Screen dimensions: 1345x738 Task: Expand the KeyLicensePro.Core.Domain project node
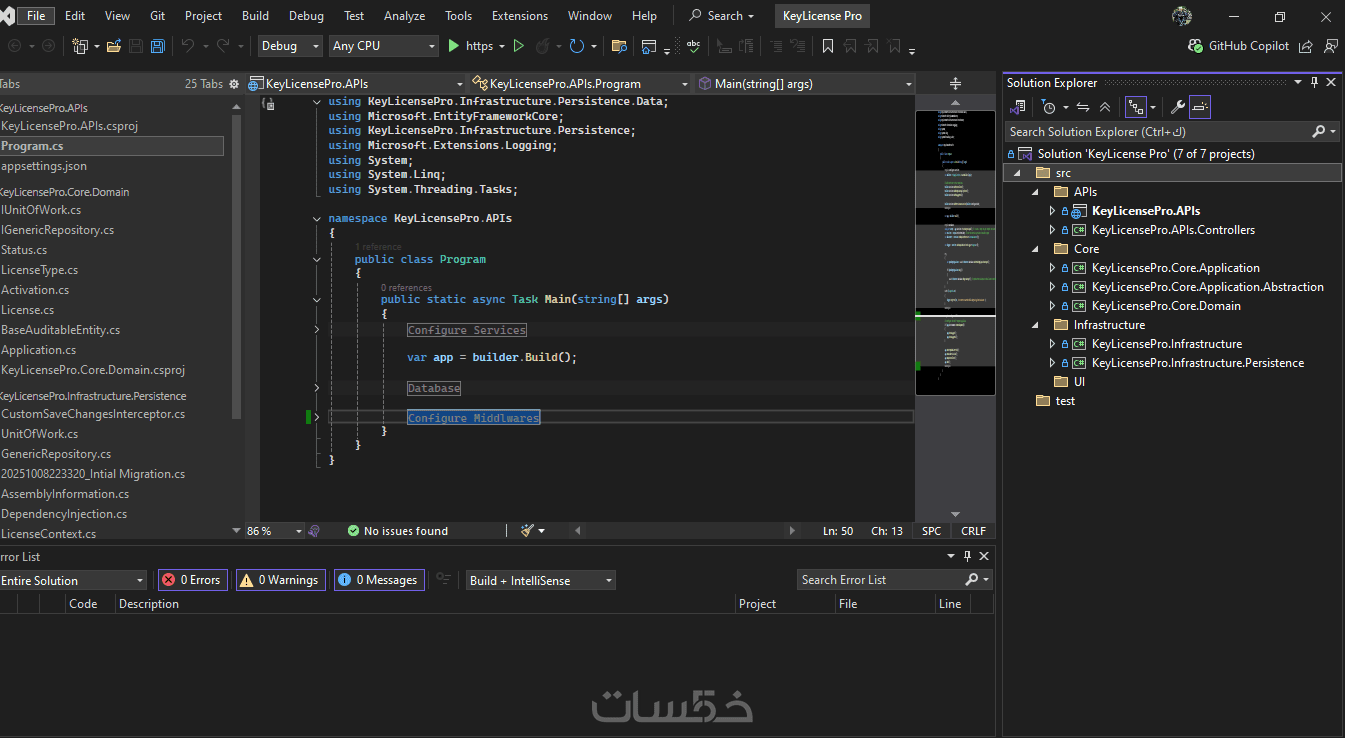tap(1052, 306)
